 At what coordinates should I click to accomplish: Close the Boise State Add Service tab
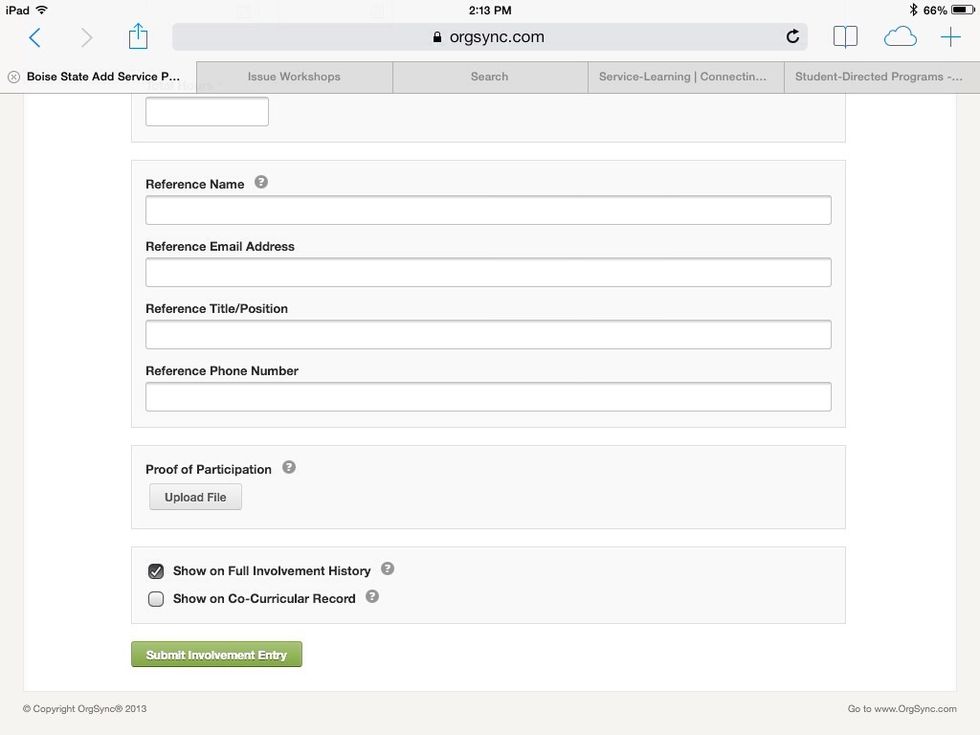point(13,76)
